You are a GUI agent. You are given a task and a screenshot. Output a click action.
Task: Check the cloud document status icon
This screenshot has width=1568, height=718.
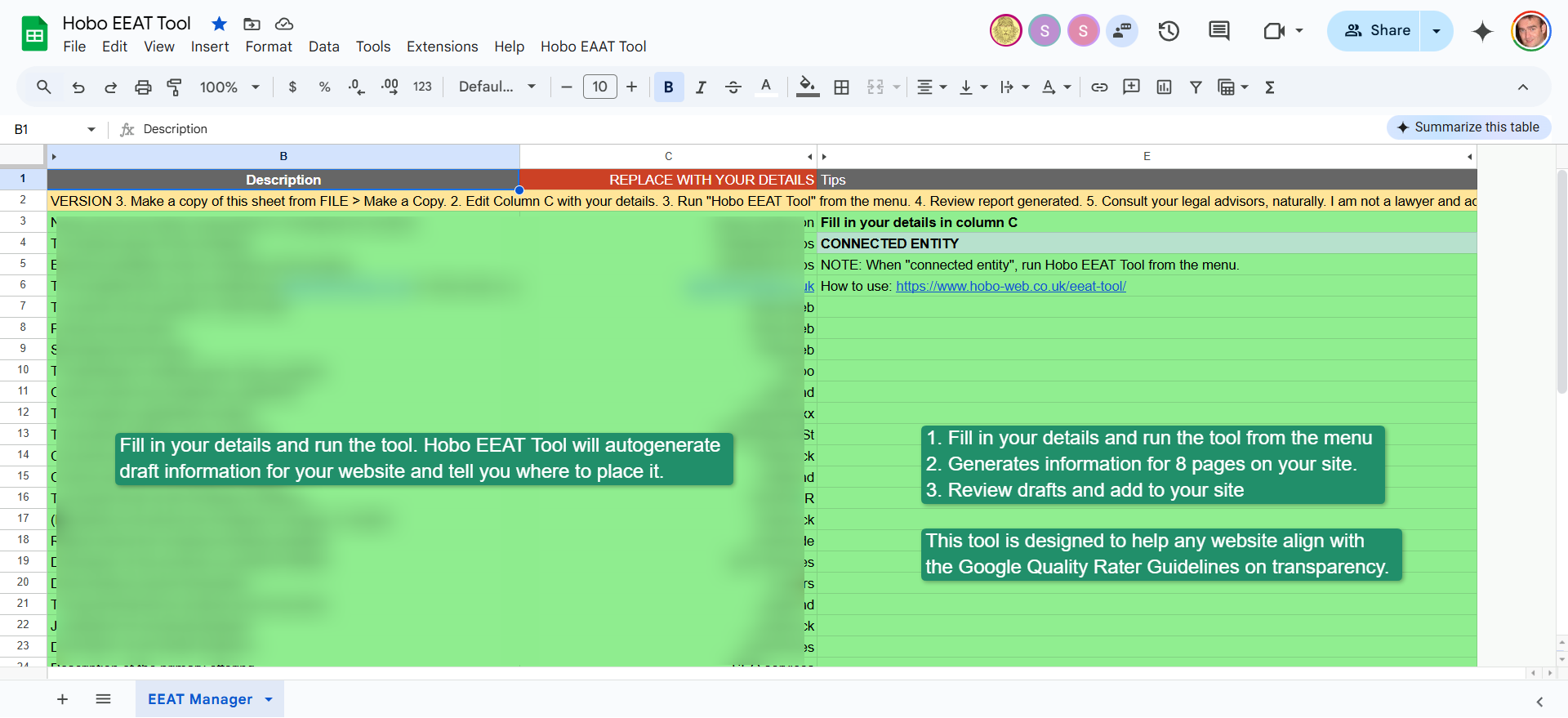click(284, 24)
